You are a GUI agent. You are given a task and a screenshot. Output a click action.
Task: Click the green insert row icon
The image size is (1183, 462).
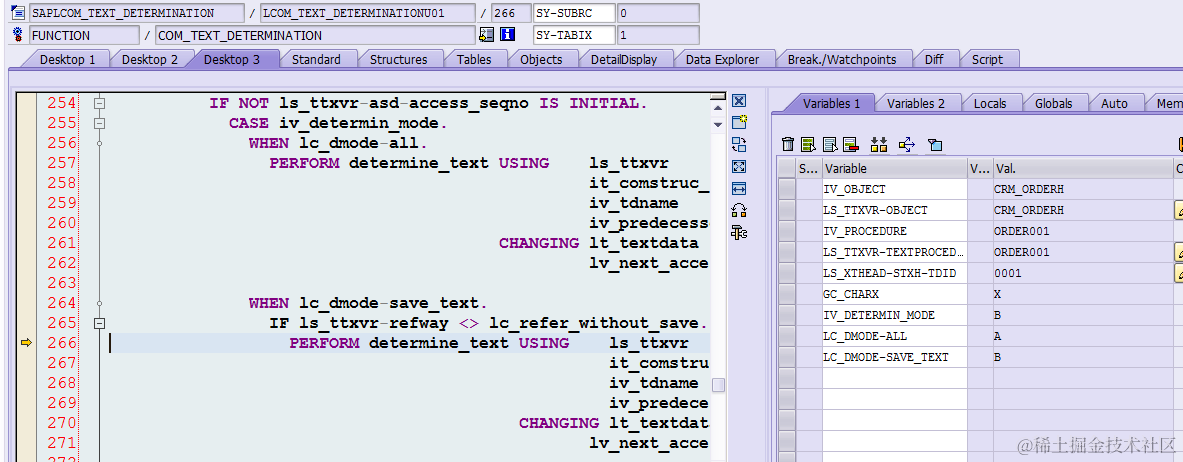(809, 144)
